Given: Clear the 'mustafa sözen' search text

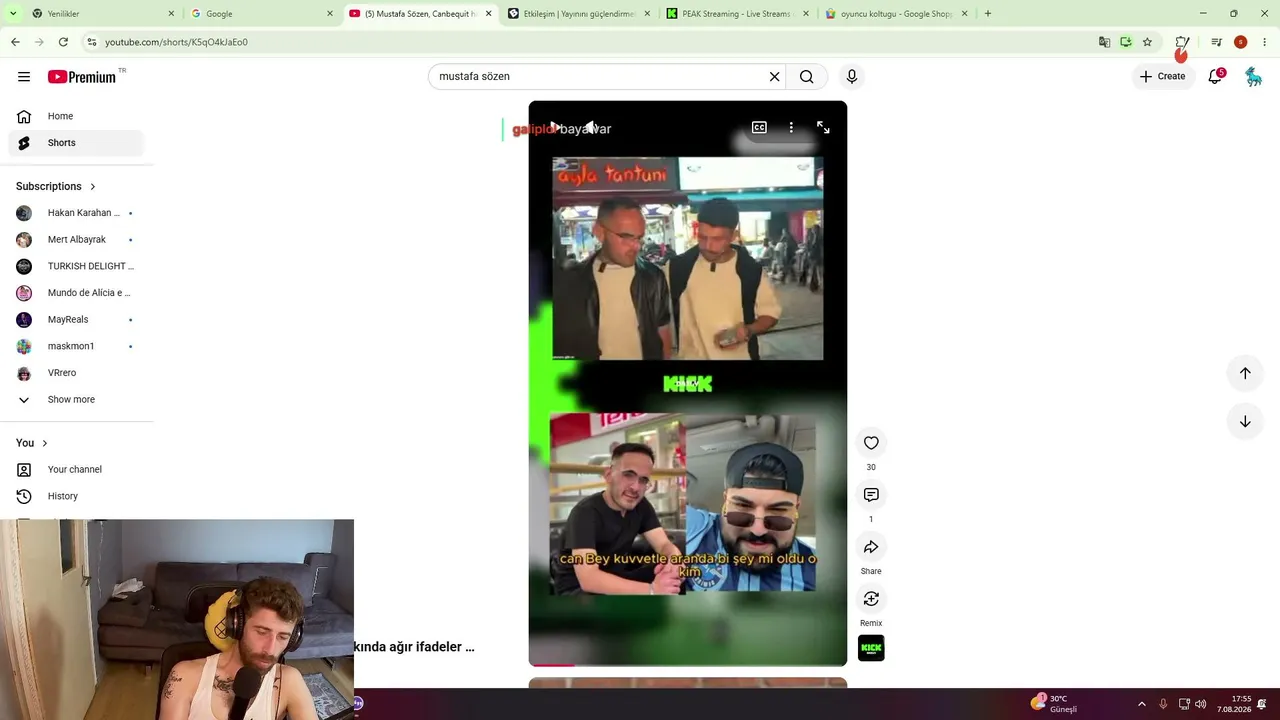Looking at the screenshot, I should pos(774,77).
